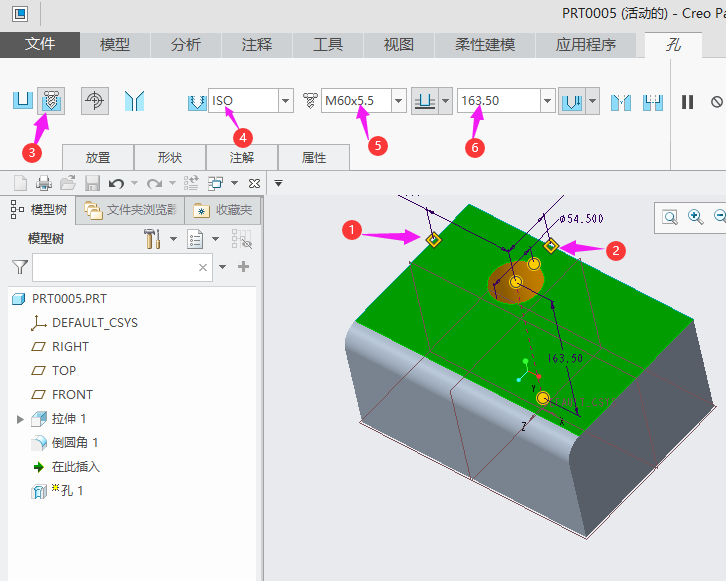This screenshot has height=581, width=726.
Task: Click the windows switch icon
Action: tap(216, 183)
